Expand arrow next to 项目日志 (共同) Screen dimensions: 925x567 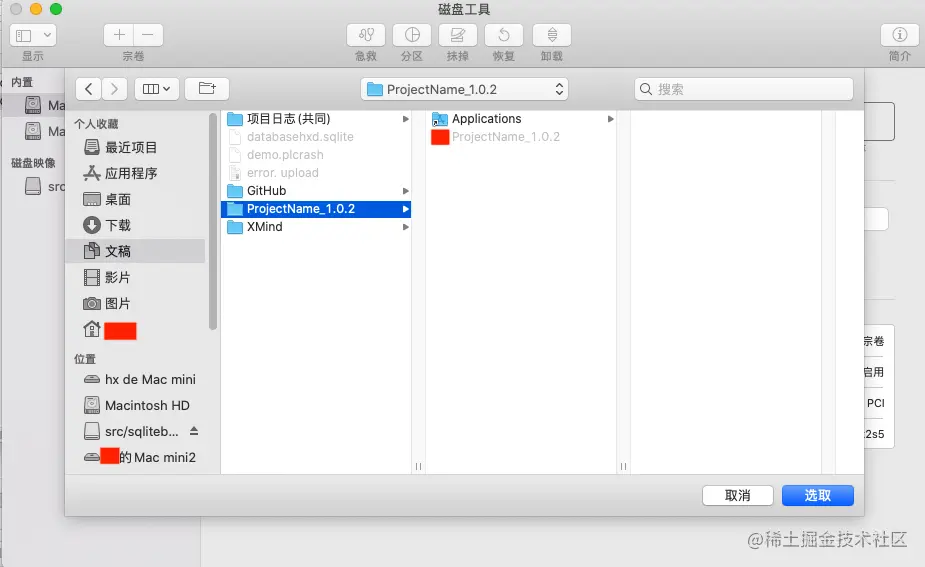click(405, 119)
